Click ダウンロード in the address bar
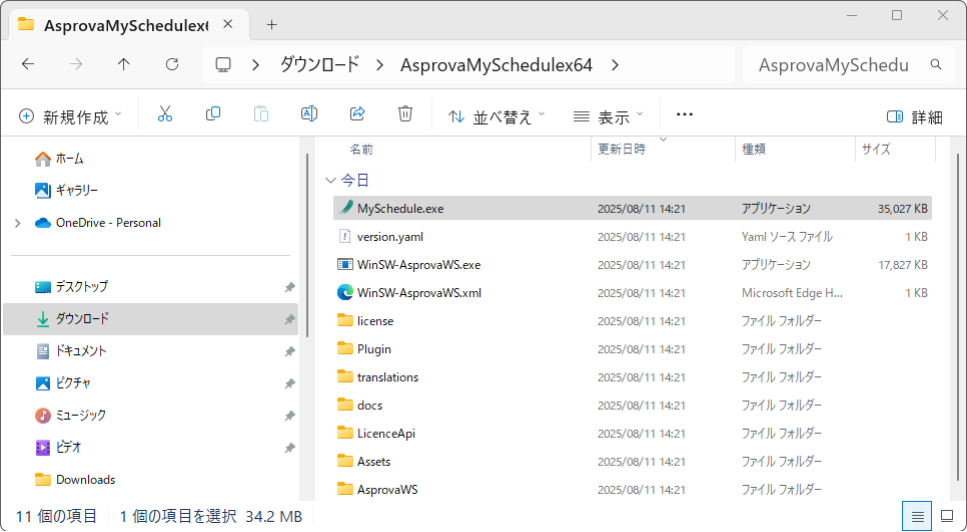Image resolution: width=967 pixels, height=532 pixels. point(319,65)
